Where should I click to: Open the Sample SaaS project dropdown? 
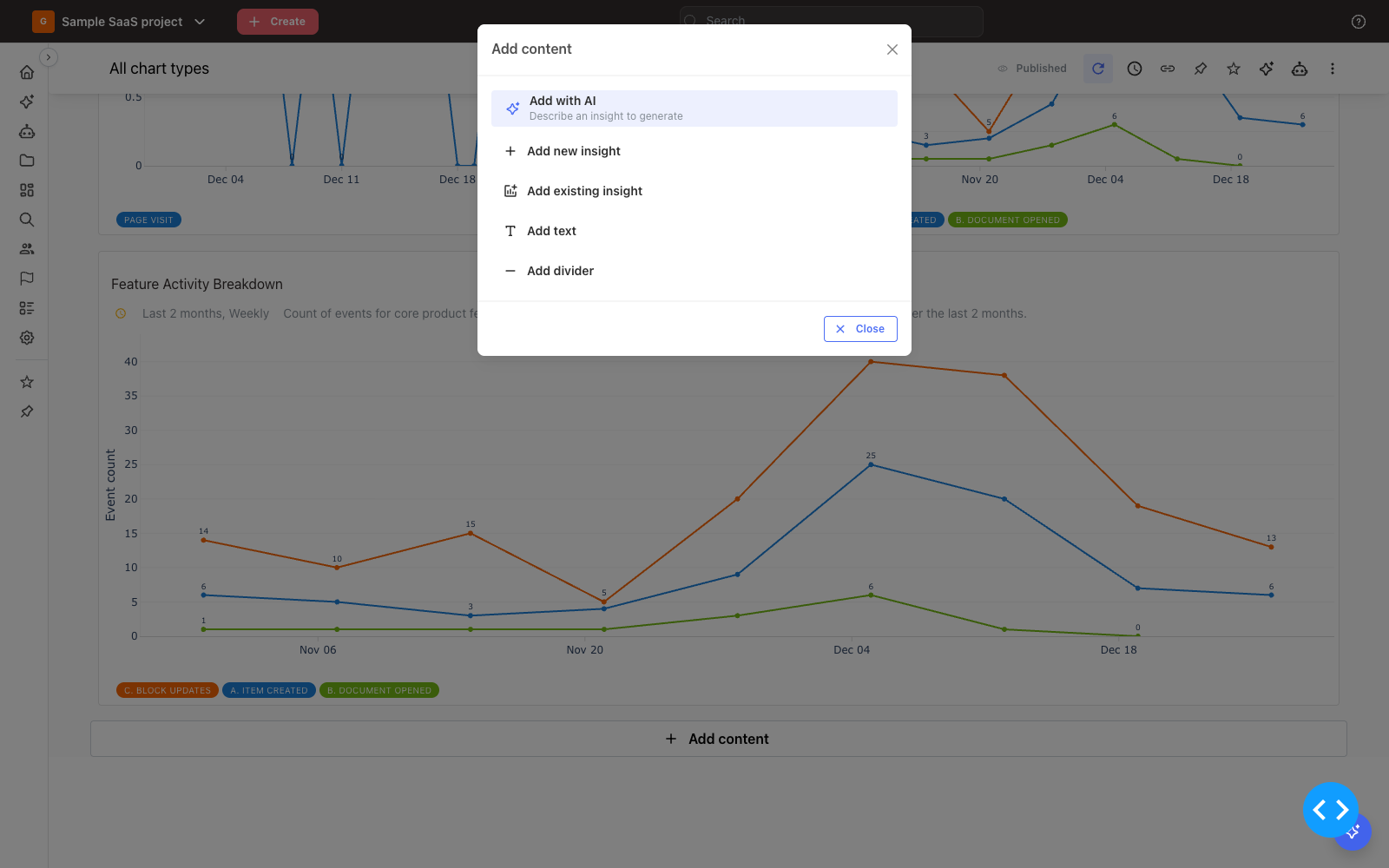pyautogui.click(x=121, y=22)
